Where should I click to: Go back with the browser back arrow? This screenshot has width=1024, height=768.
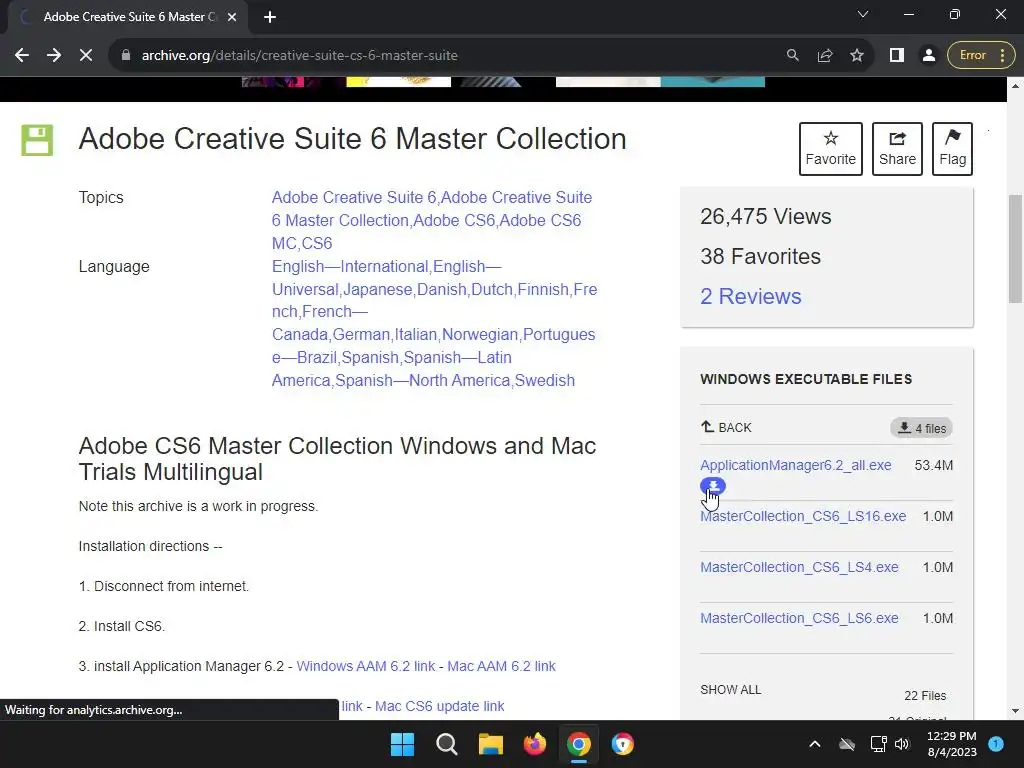(22, 56)
